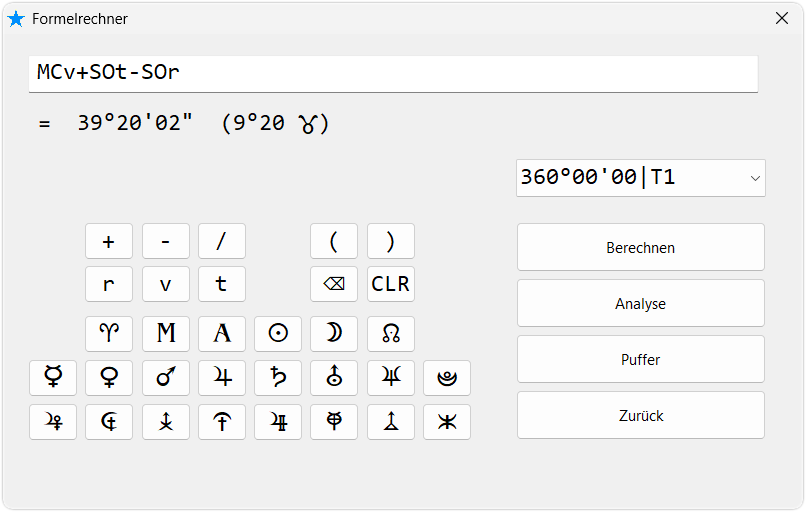Viewport: 806px width, 512px height.
Task: Clear the formula with CLR
Action: pyautogui.click(x=390, y=284)
